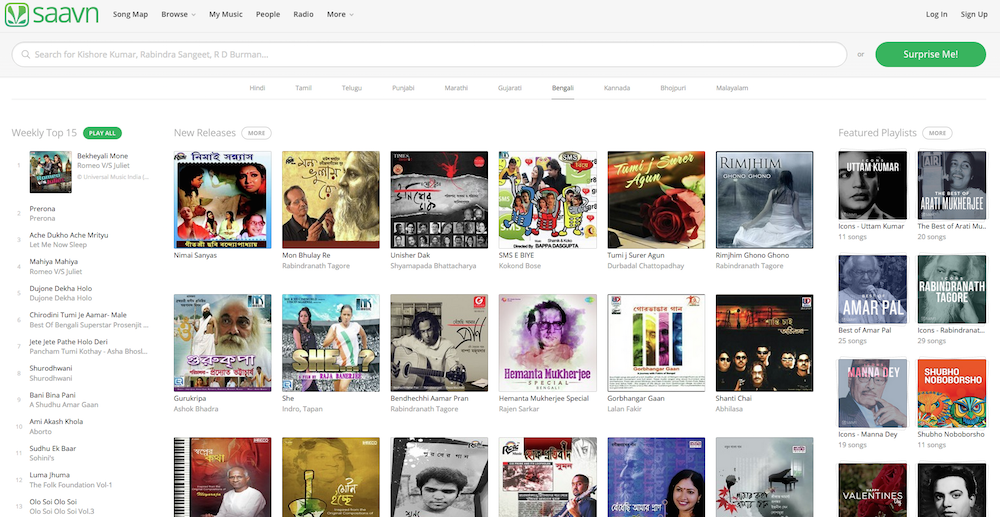Viewport: 1000px width, 517px height.
Task: Open the Radio menu item
Action: (303, 15)
